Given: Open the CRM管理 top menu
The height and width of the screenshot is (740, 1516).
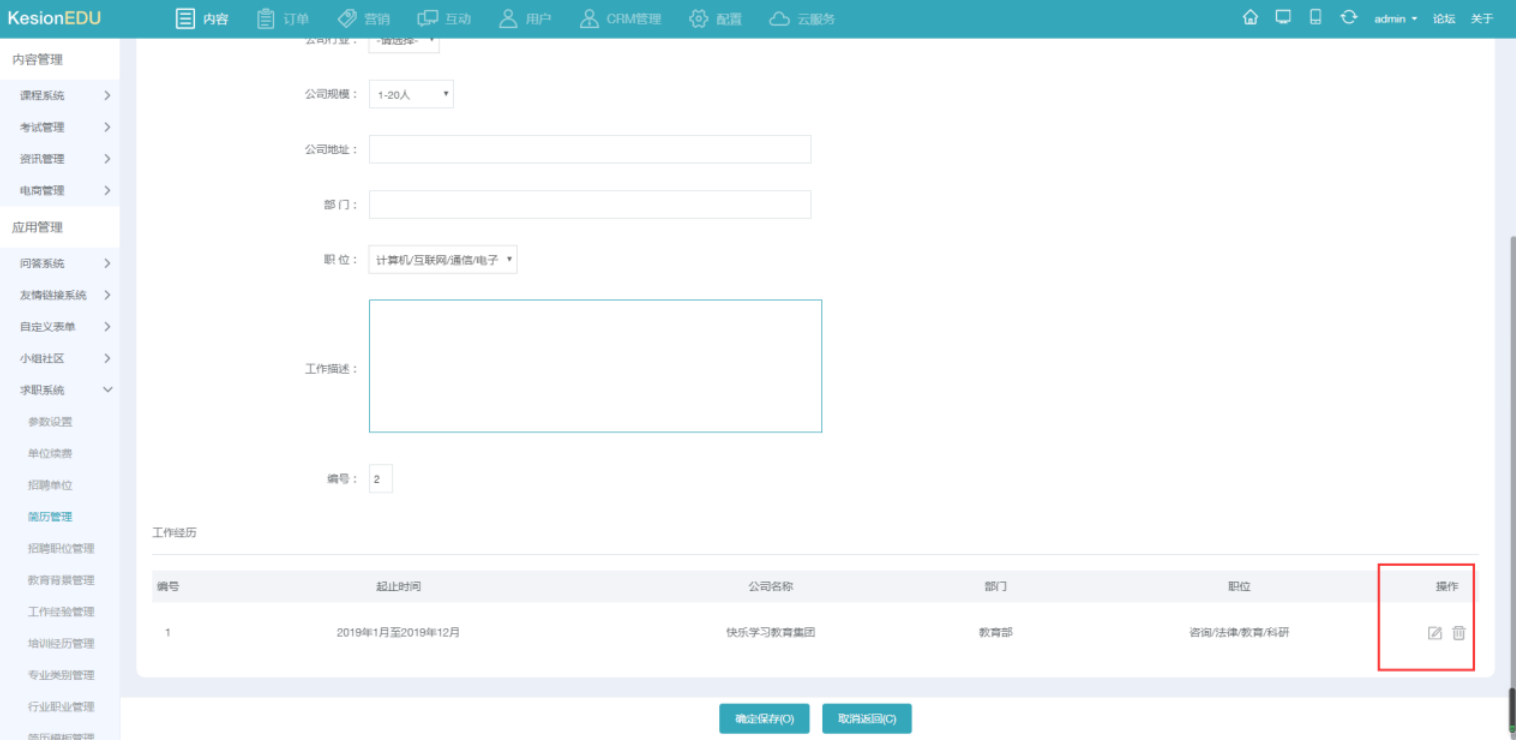Looking at the screenshot, I should (x=620, y=19).
